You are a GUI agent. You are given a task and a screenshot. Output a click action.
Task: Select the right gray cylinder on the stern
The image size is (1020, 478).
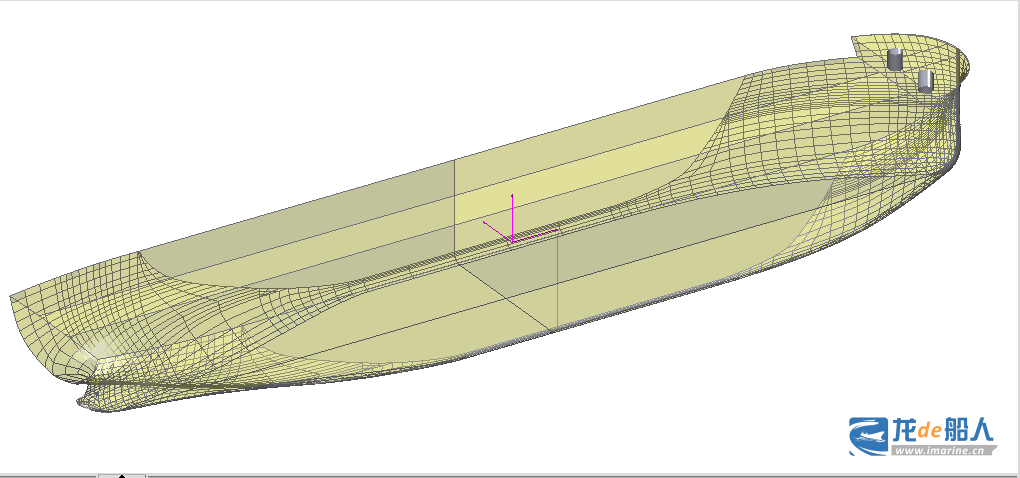(925, 80)
